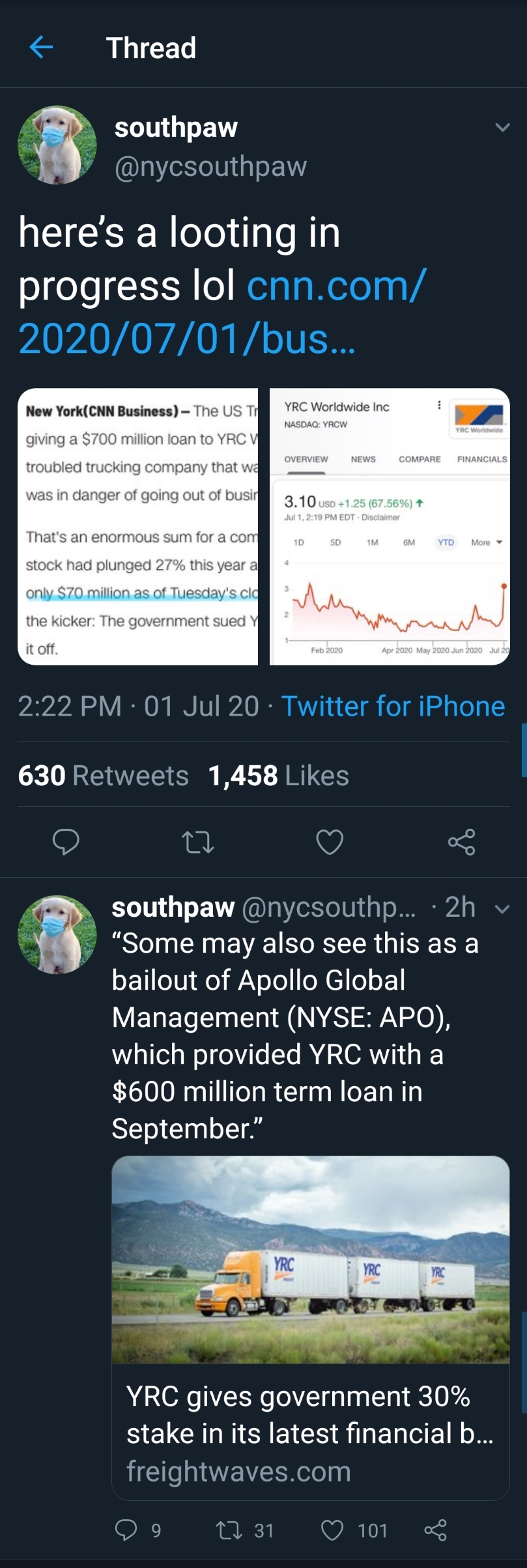This screenshot has width=527, height=1568.
Task: Open the YRC Worldwide stock chart image
Action: [x=390, y=526]
